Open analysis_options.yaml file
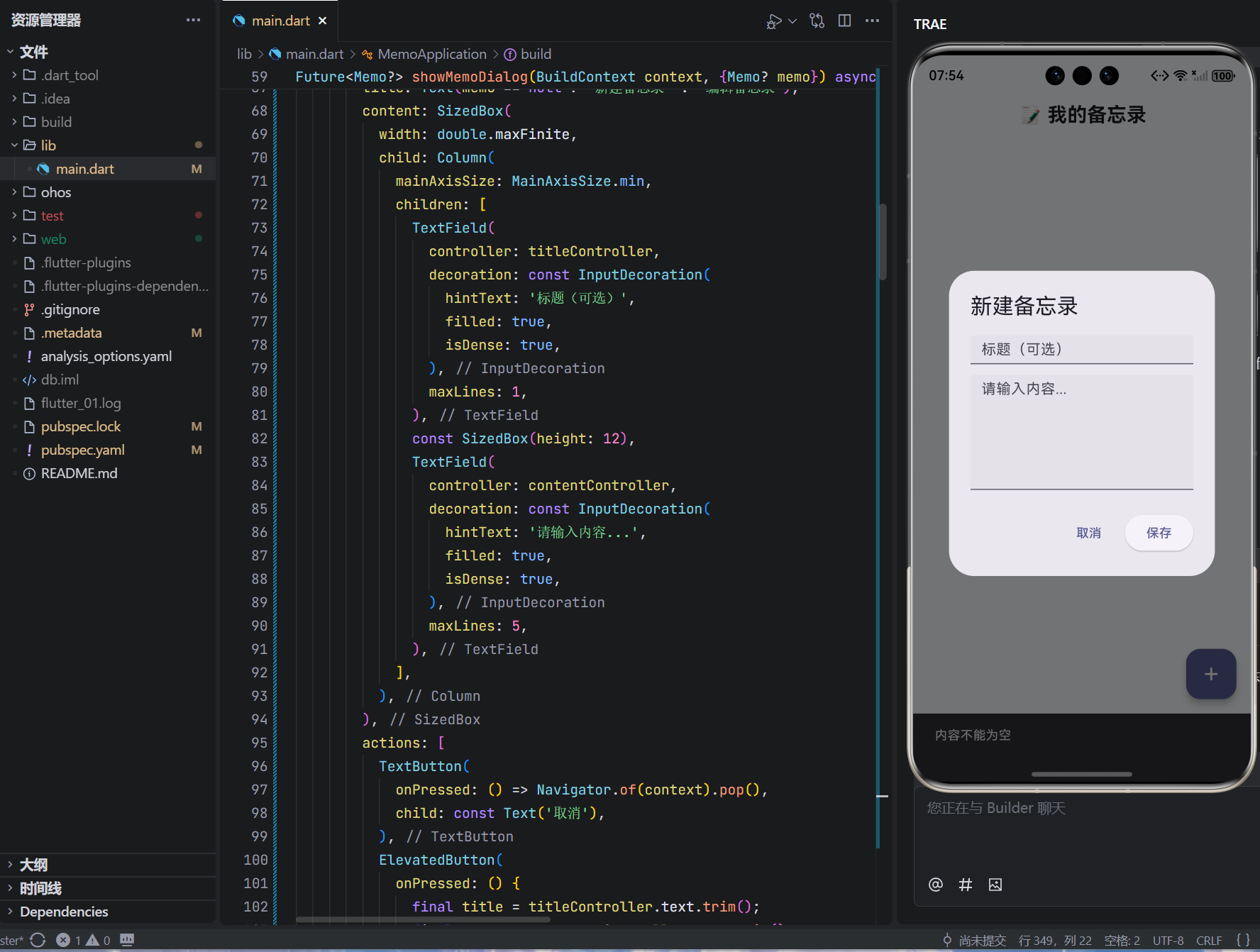 pyautogui.click(x=106, y=356)
